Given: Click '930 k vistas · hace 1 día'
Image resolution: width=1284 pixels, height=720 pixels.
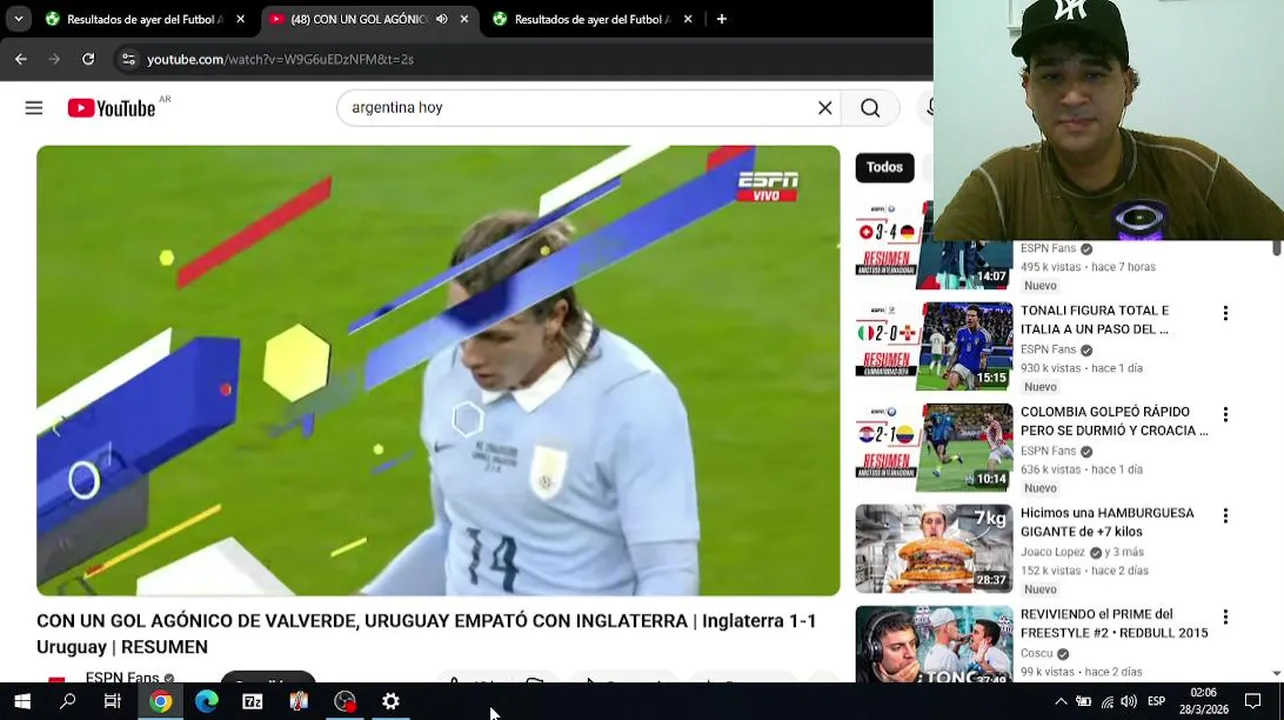Looking at the screenshot, I should click(x=1081, y=368).
